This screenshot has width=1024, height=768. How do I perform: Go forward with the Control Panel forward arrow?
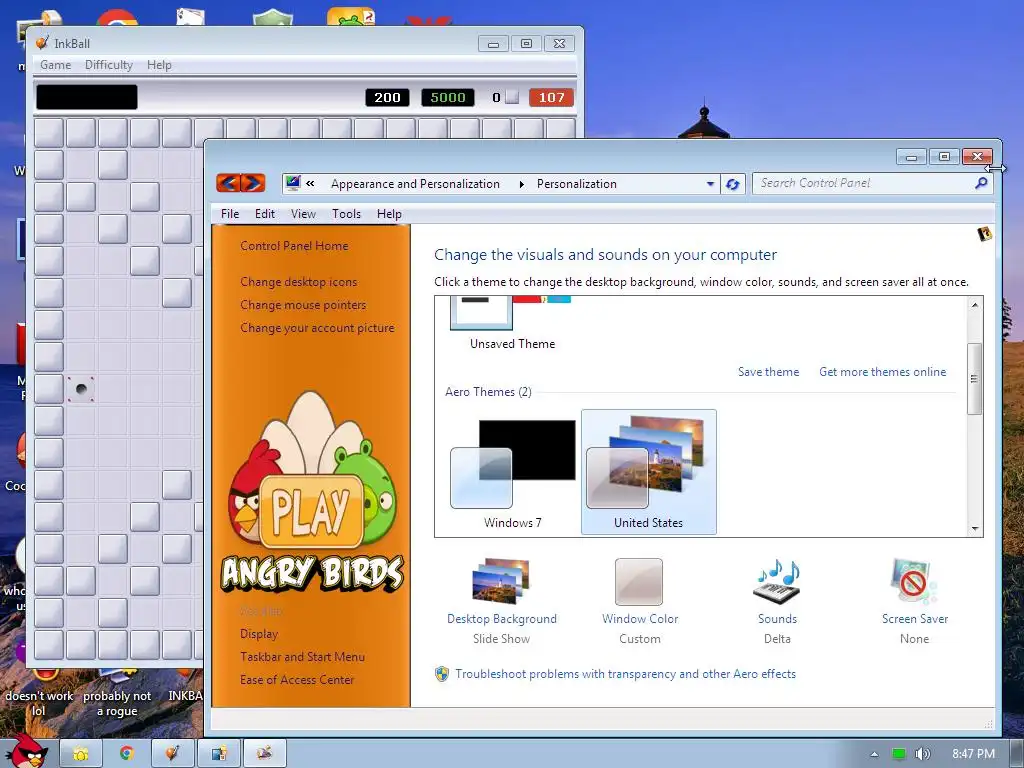(x=253, y=184)
